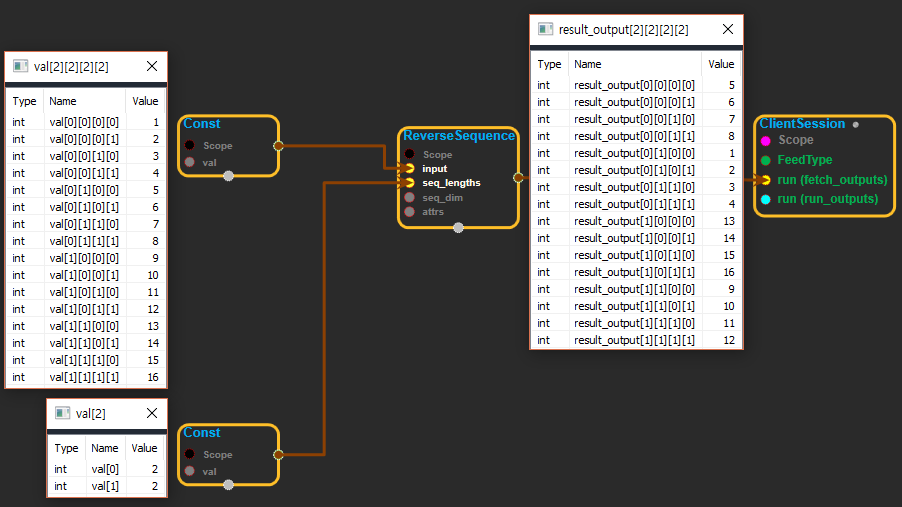Image resolution: width=902 pixels, height=507 pixels.
Task: Expand the top Const node bottom handle
Action: coord(229,176)
